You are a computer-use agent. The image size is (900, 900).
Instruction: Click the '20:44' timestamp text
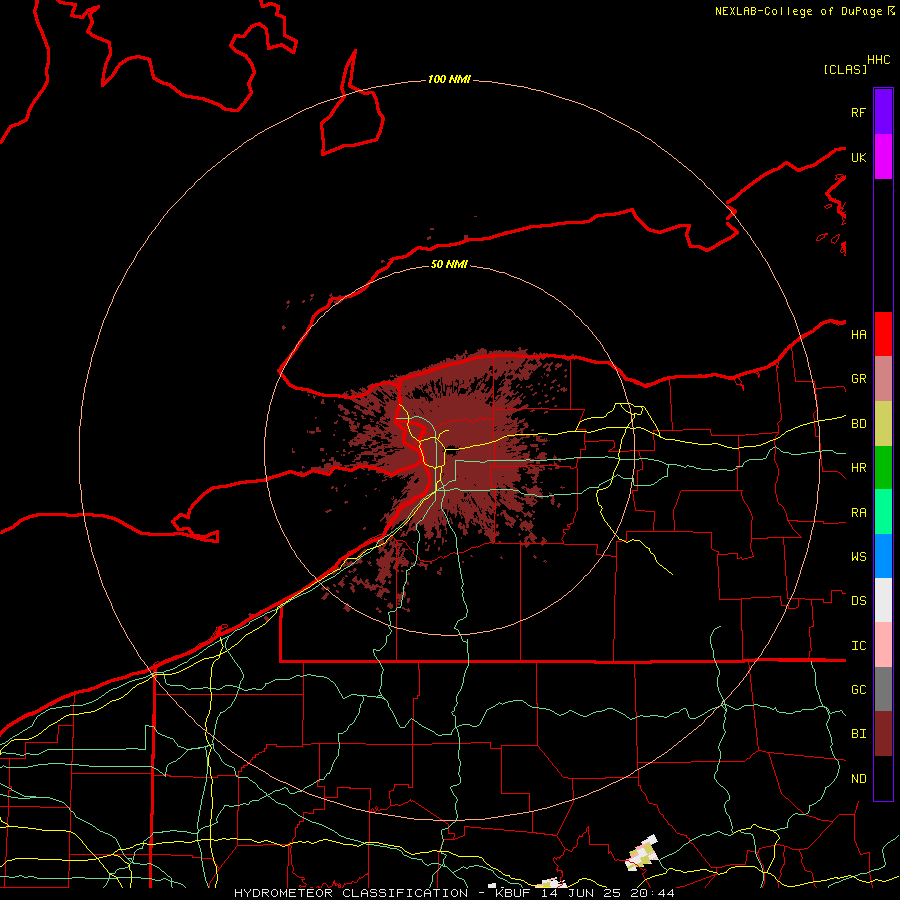pyautogui.click(x=652, y=893)
